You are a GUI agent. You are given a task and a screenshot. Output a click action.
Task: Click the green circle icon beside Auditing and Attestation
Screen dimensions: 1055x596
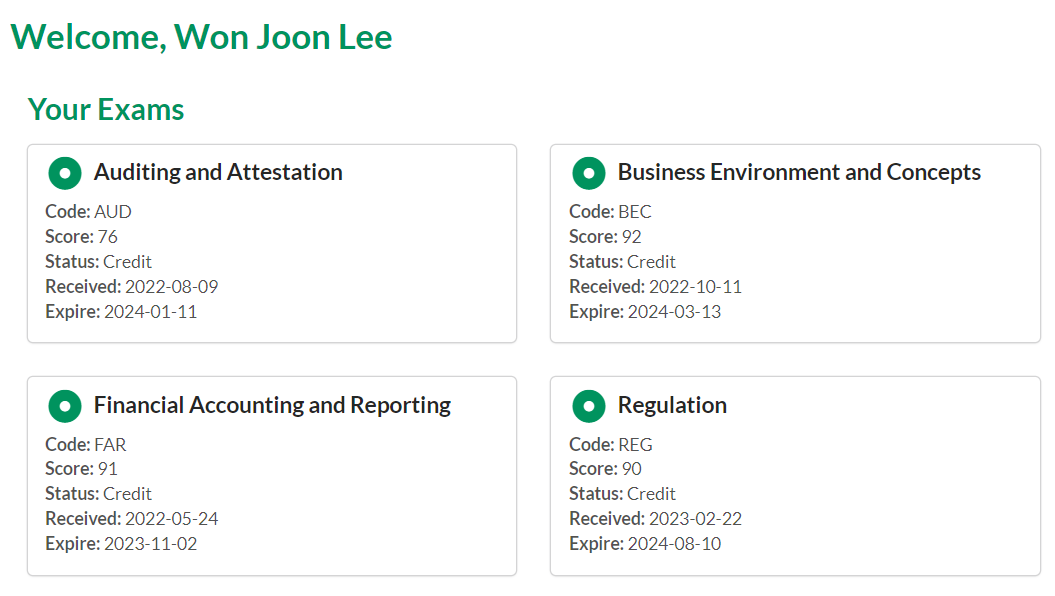pyautogui.click(x=65, y=173)
